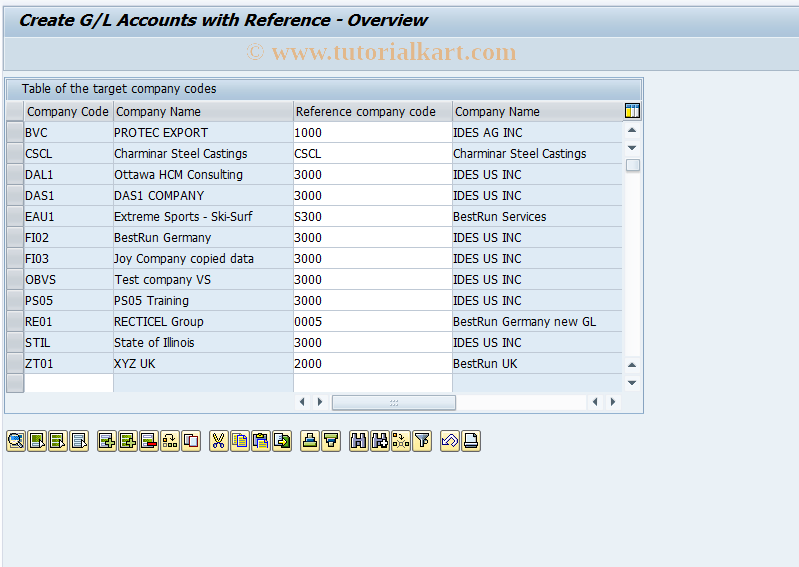This screenshot has width=799, height=567.
Task: Click the reference code field in the CSCL row
Action: (x=372, y=153)
